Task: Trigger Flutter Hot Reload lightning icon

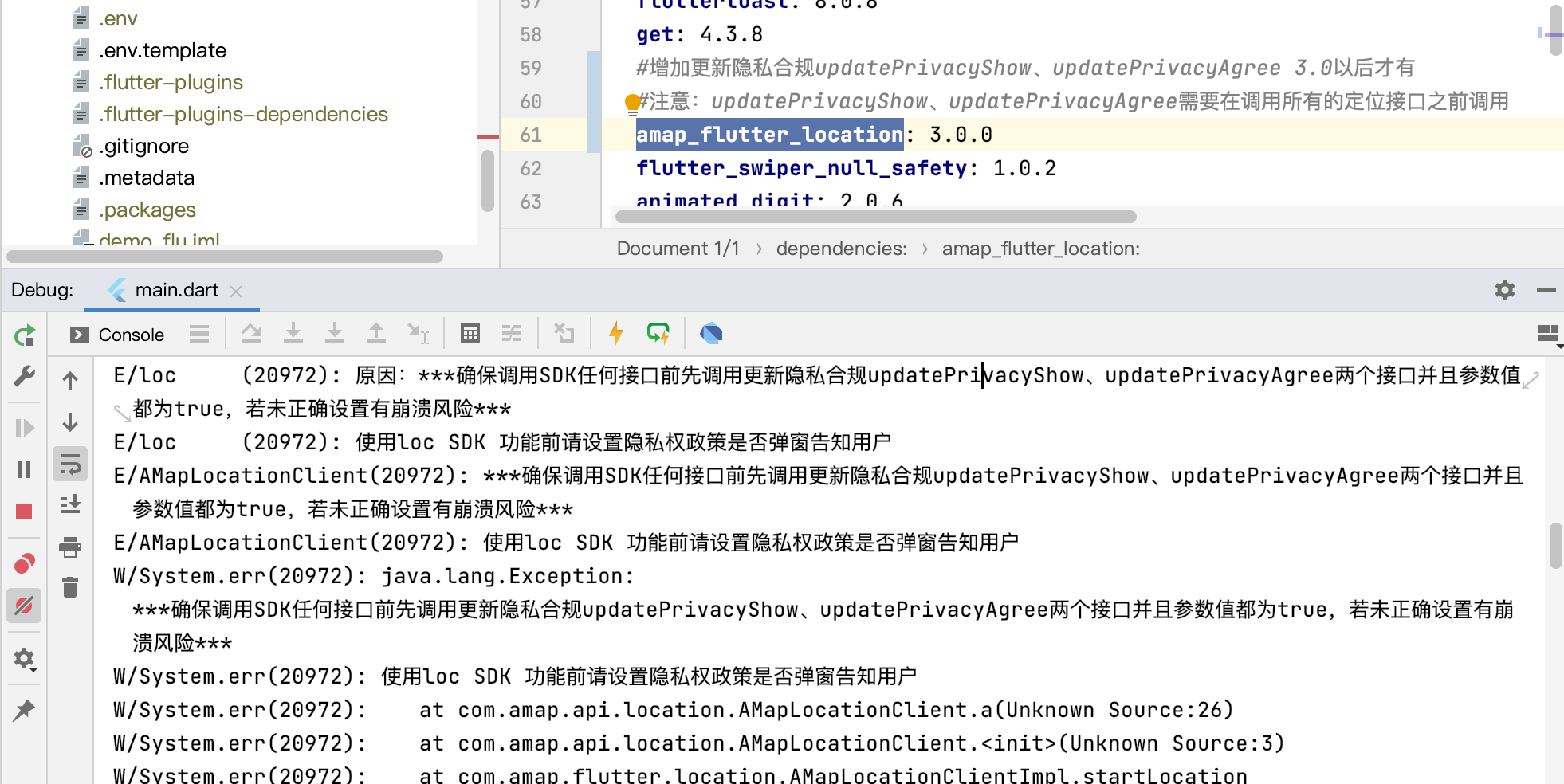Action: pos(616,334)
